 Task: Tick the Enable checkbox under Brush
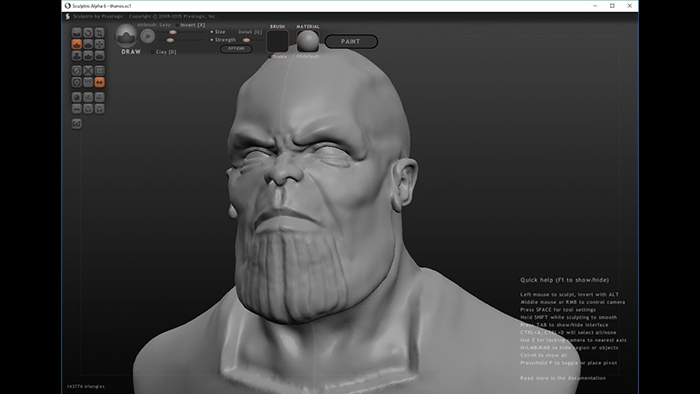[278, 57]
